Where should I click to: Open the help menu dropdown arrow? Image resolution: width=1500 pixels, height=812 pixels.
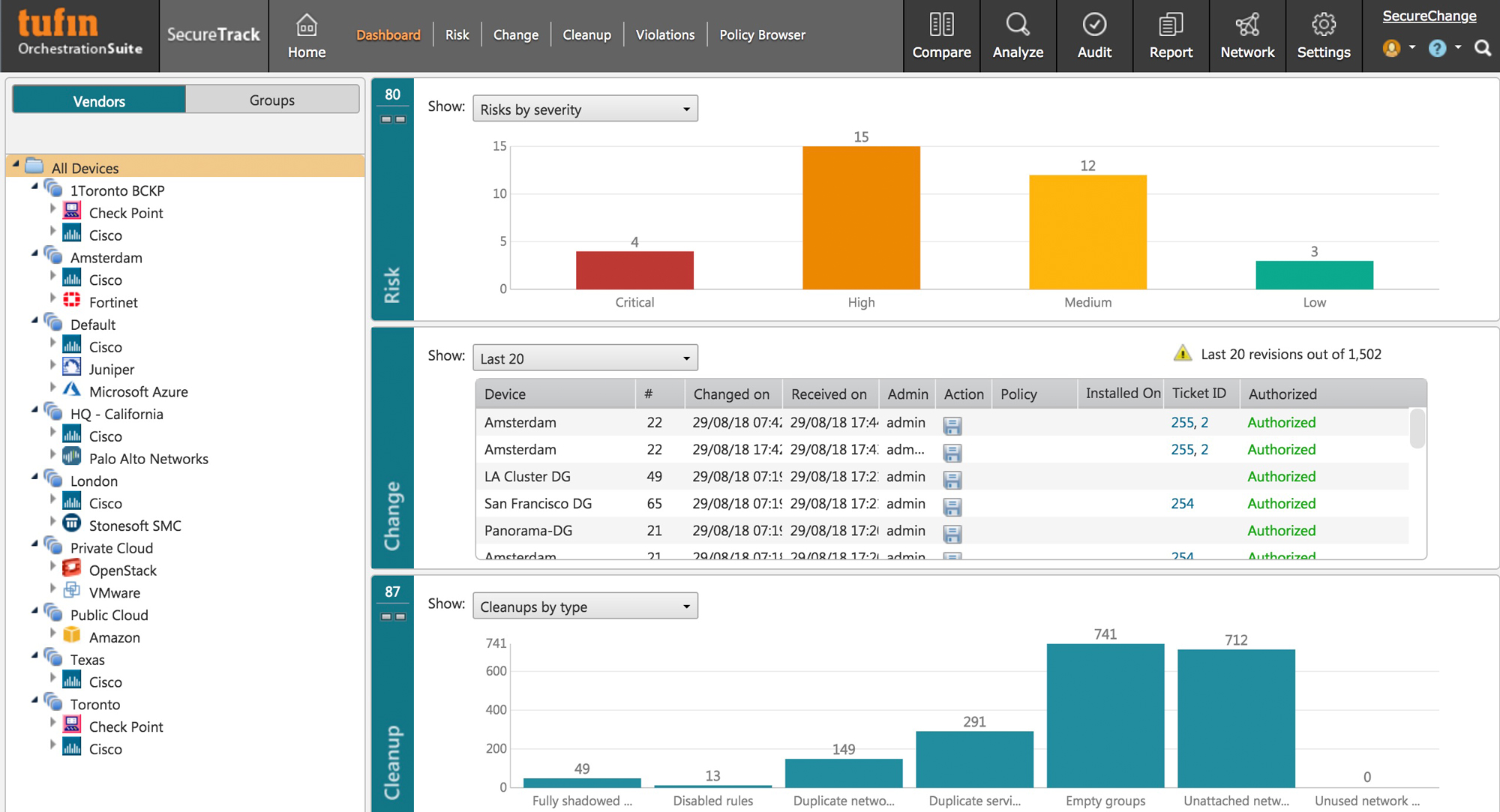click(1457, 47)
